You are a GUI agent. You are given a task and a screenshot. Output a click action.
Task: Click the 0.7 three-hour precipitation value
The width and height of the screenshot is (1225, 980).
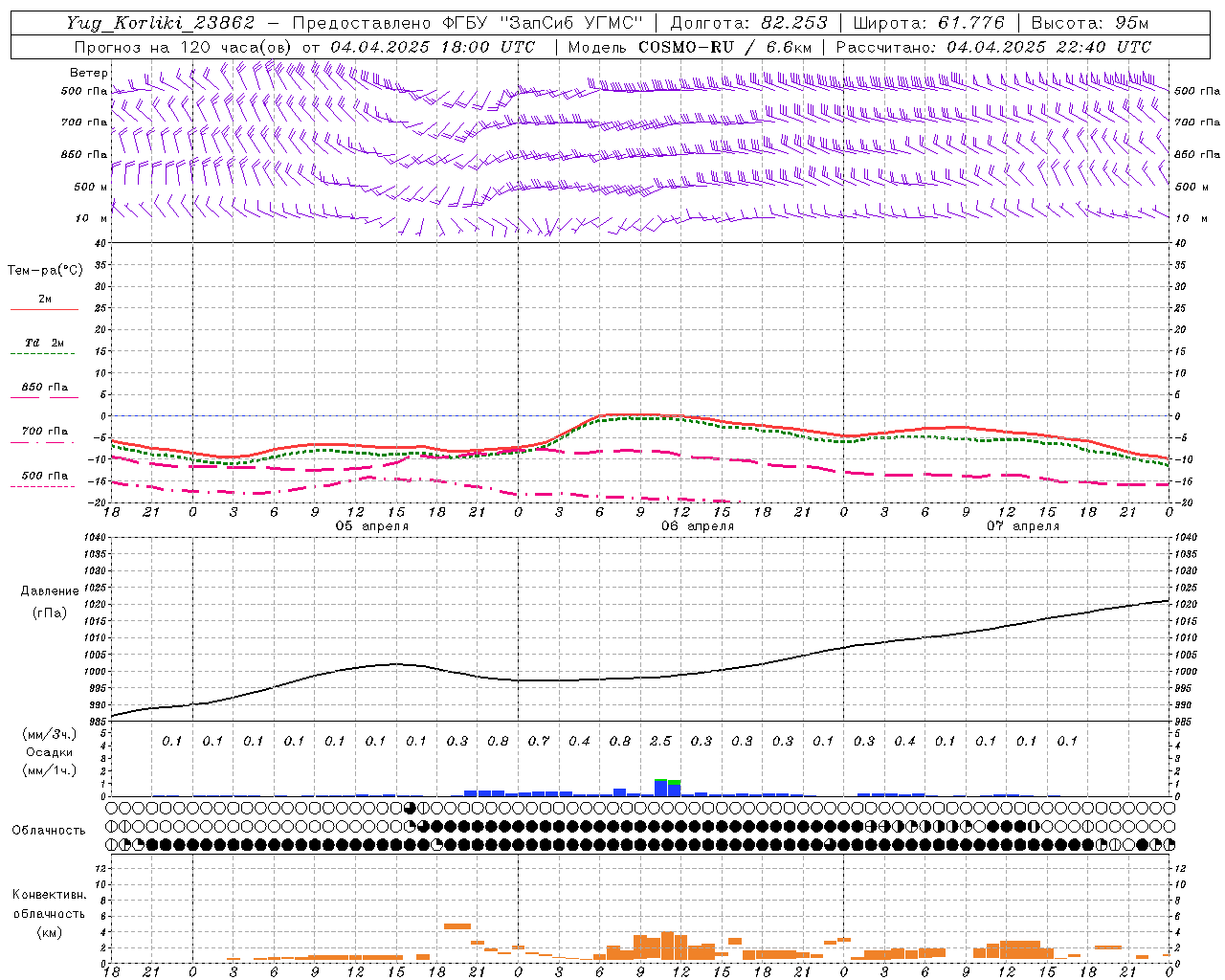[x=539, y=741]
